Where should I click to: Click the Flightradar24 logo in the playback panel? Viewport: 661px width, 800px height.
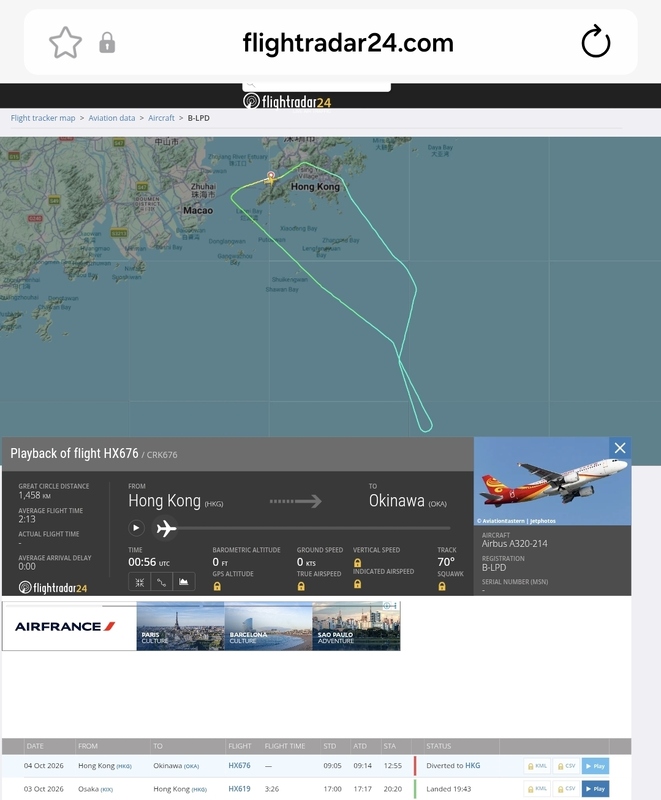tap(53, 588)
